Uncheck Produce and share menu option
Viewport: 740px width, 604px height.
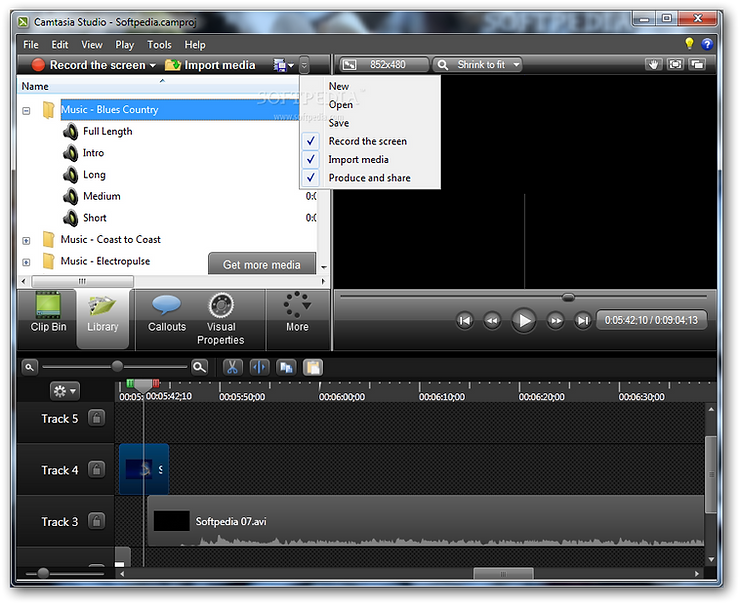311,178
